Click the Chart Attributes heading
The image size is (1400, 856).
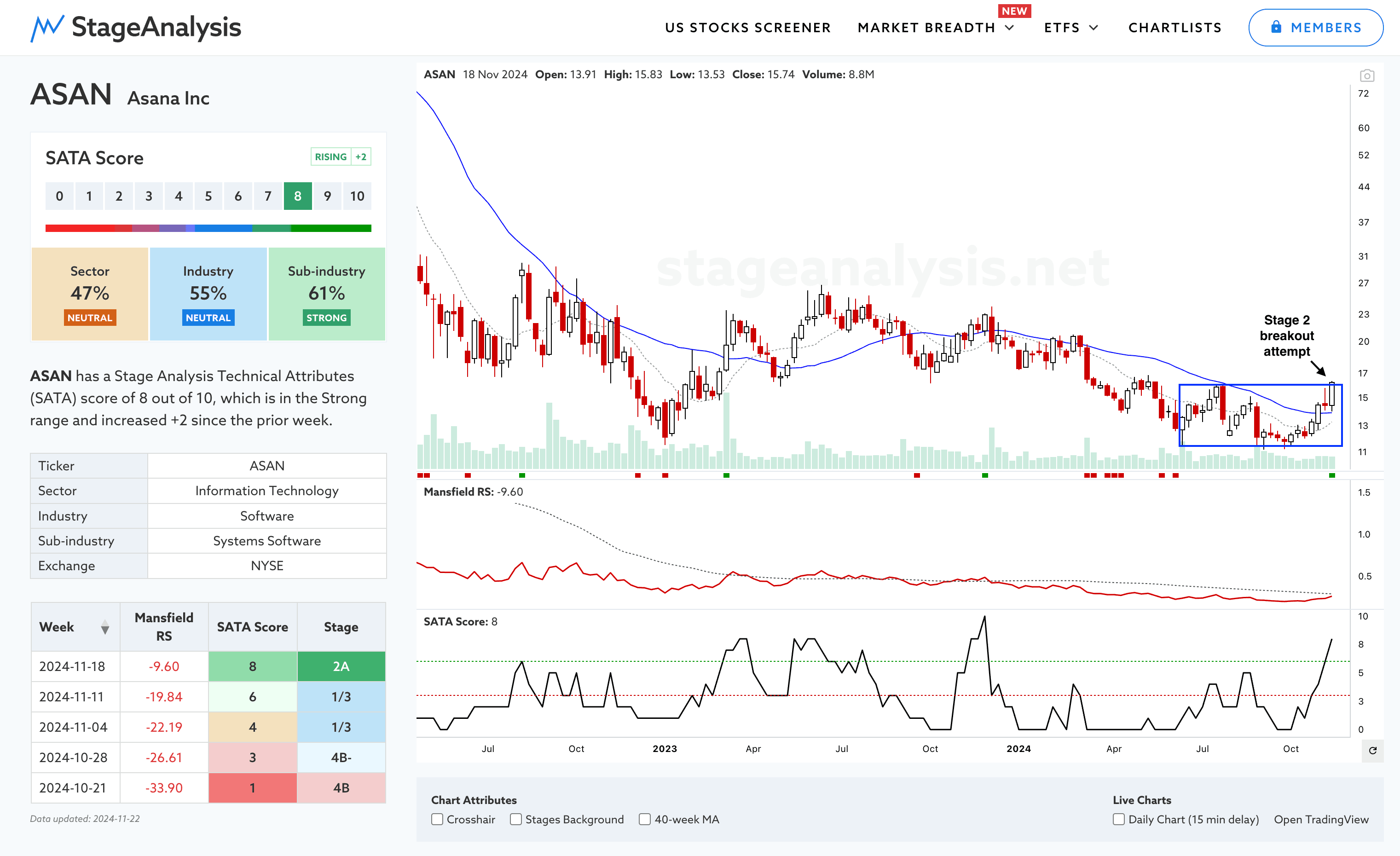coord(474,800)
